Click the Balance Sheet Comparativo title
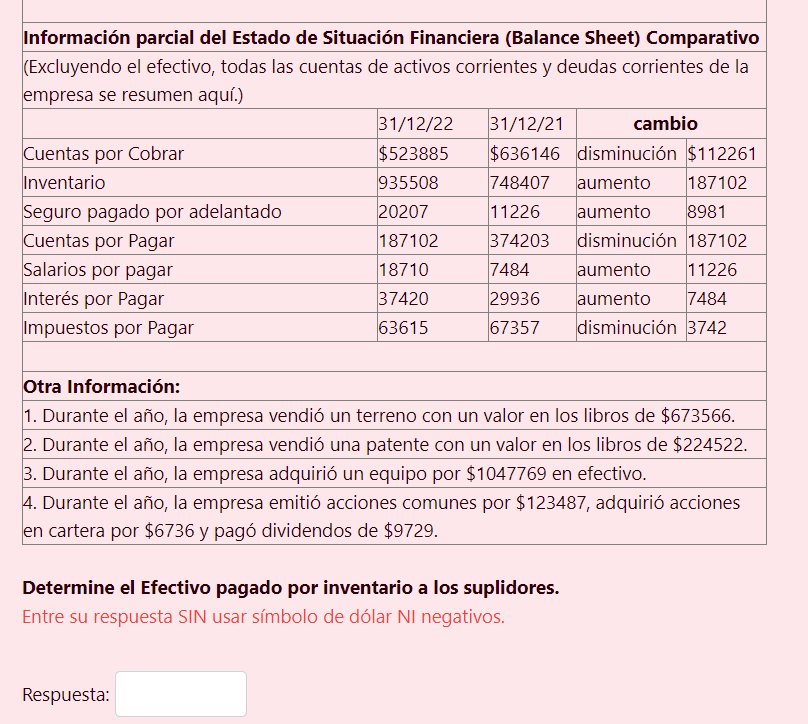The height and width of the screenshot is (724, 808). 390,38
